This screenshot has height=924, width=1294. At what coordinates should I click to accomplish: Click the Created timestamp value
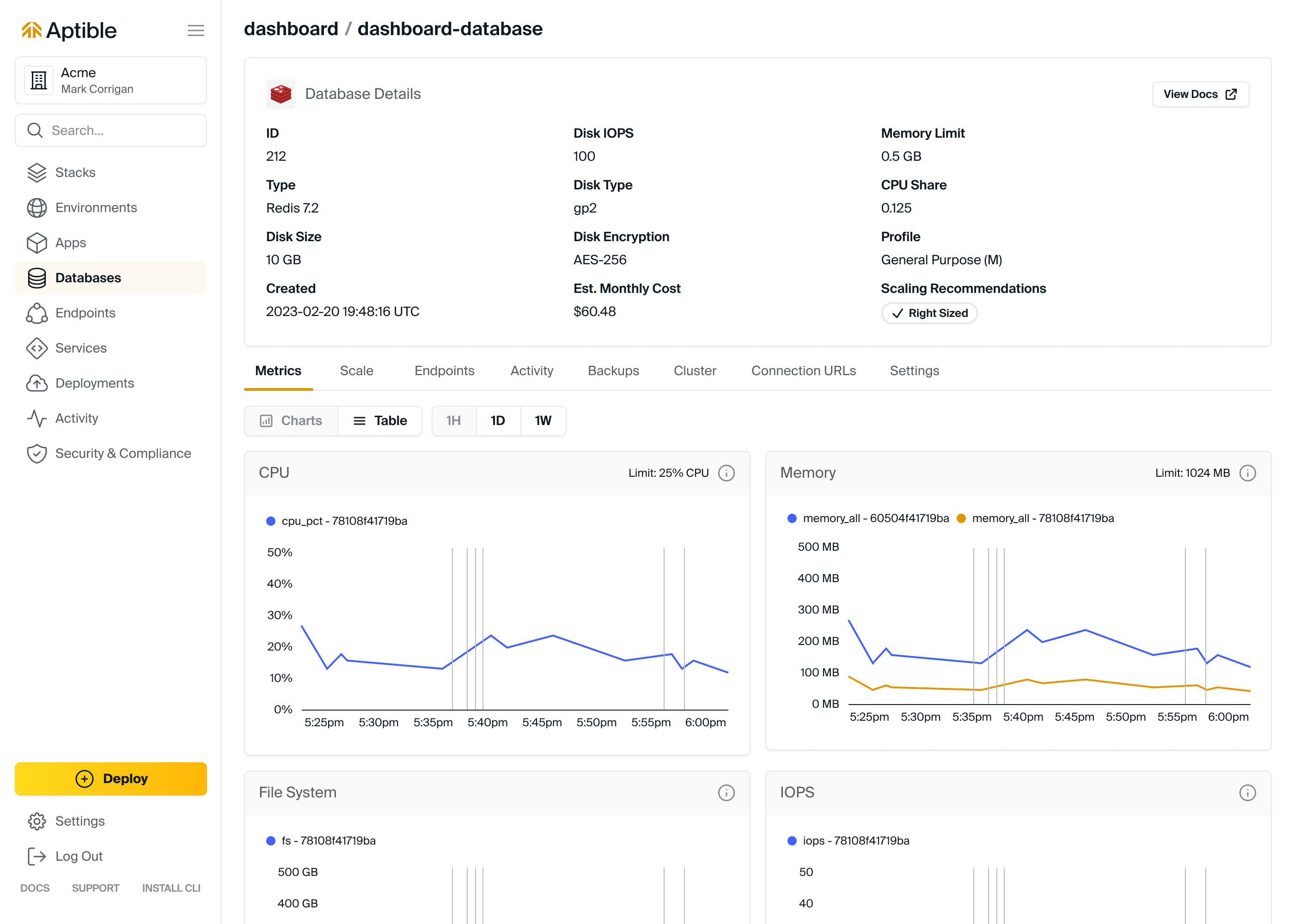tap(342, 312)
